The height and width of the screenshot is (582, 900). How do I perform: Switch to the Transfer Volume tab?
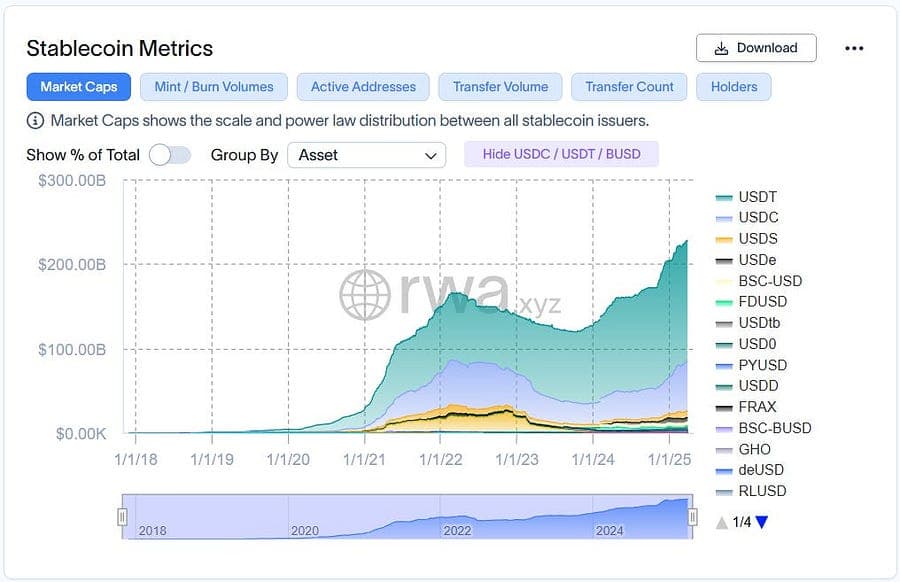[500, 87]
